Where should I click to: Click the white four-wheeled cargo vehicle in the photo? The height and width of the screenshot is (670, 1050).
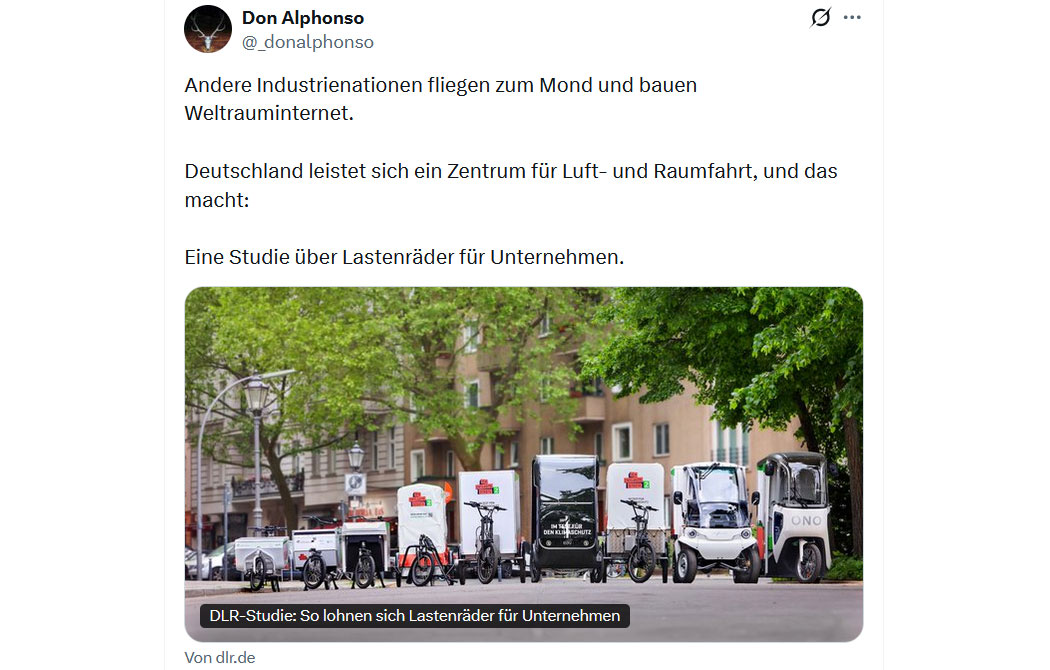click(715, 521)
